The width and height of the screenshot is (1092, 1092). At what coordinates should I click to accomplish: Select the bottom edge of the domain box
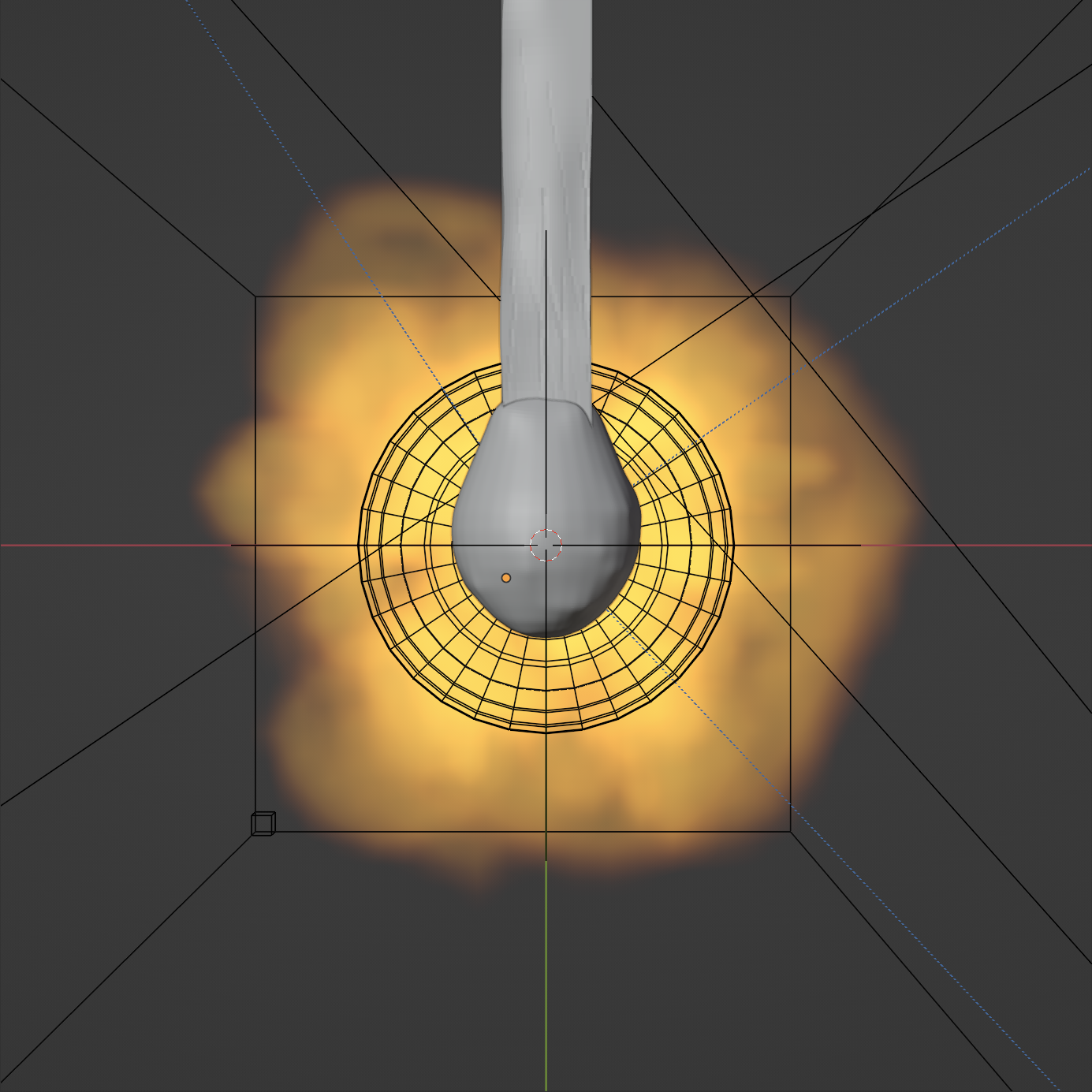point(394,831)
